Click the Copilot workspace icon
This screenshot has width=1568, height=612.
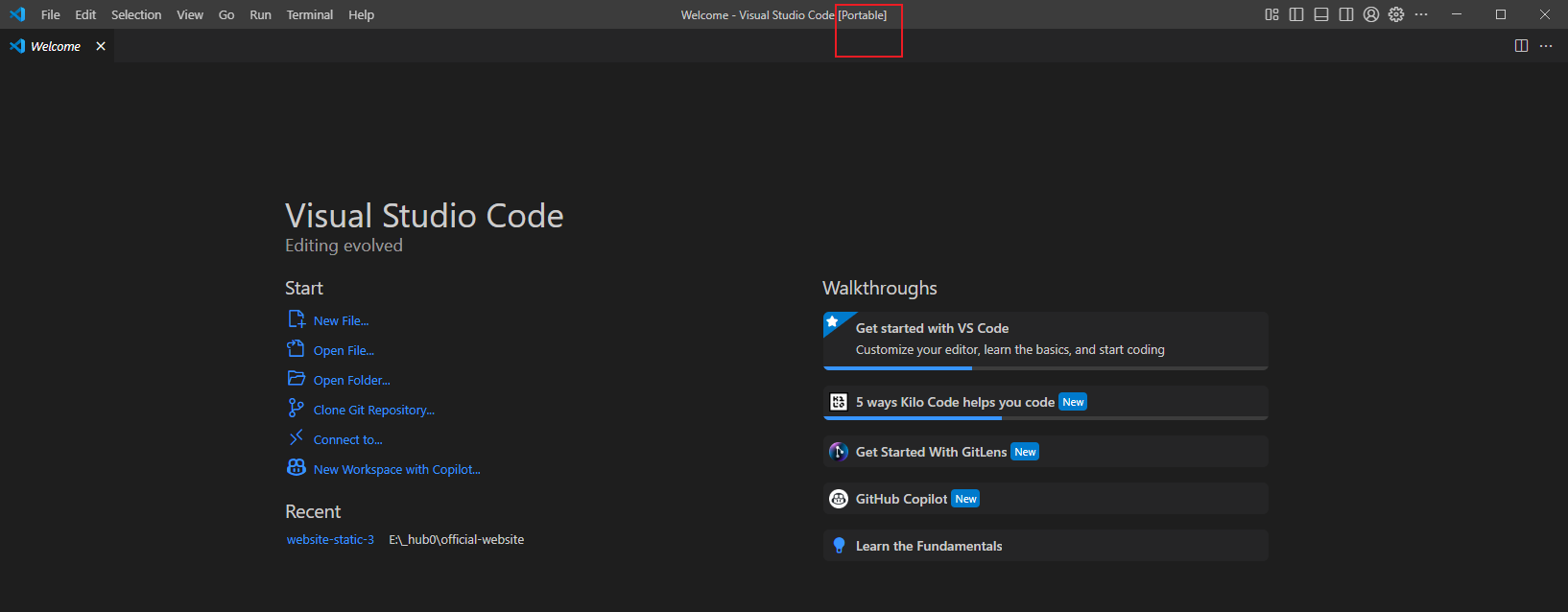point(297,468)
